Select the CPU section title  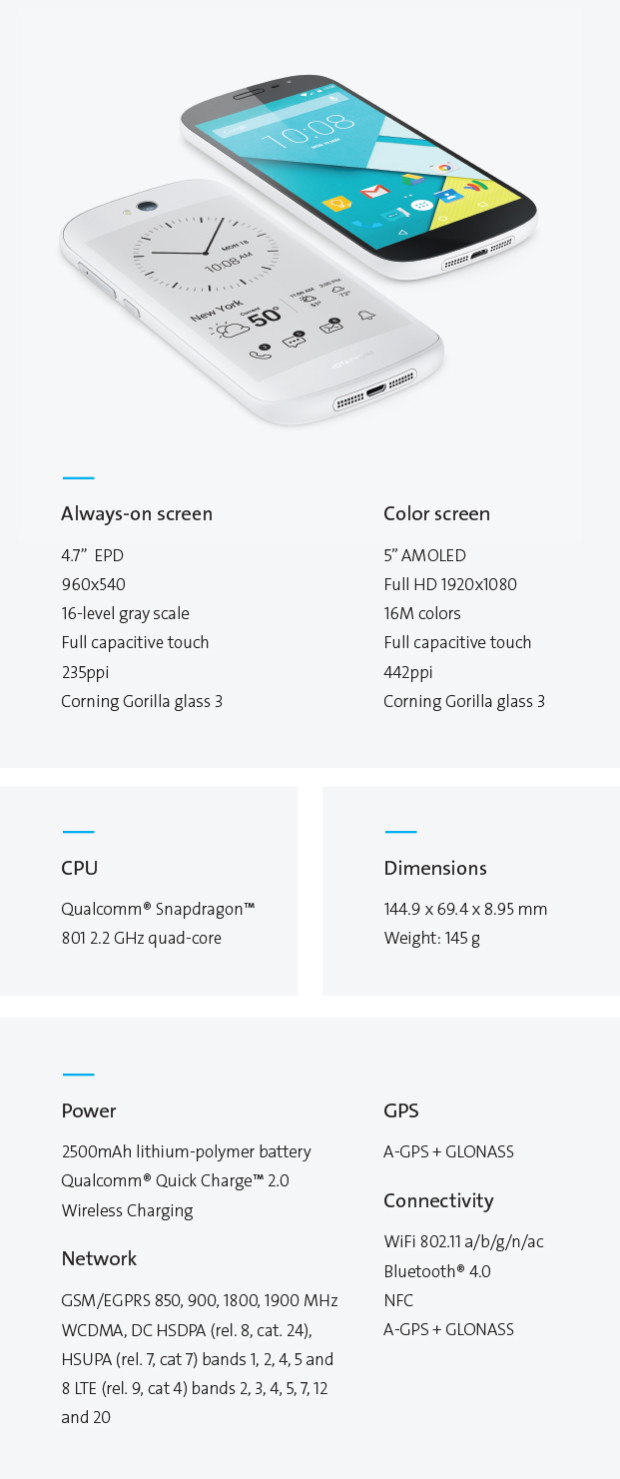tap(80, 868)
